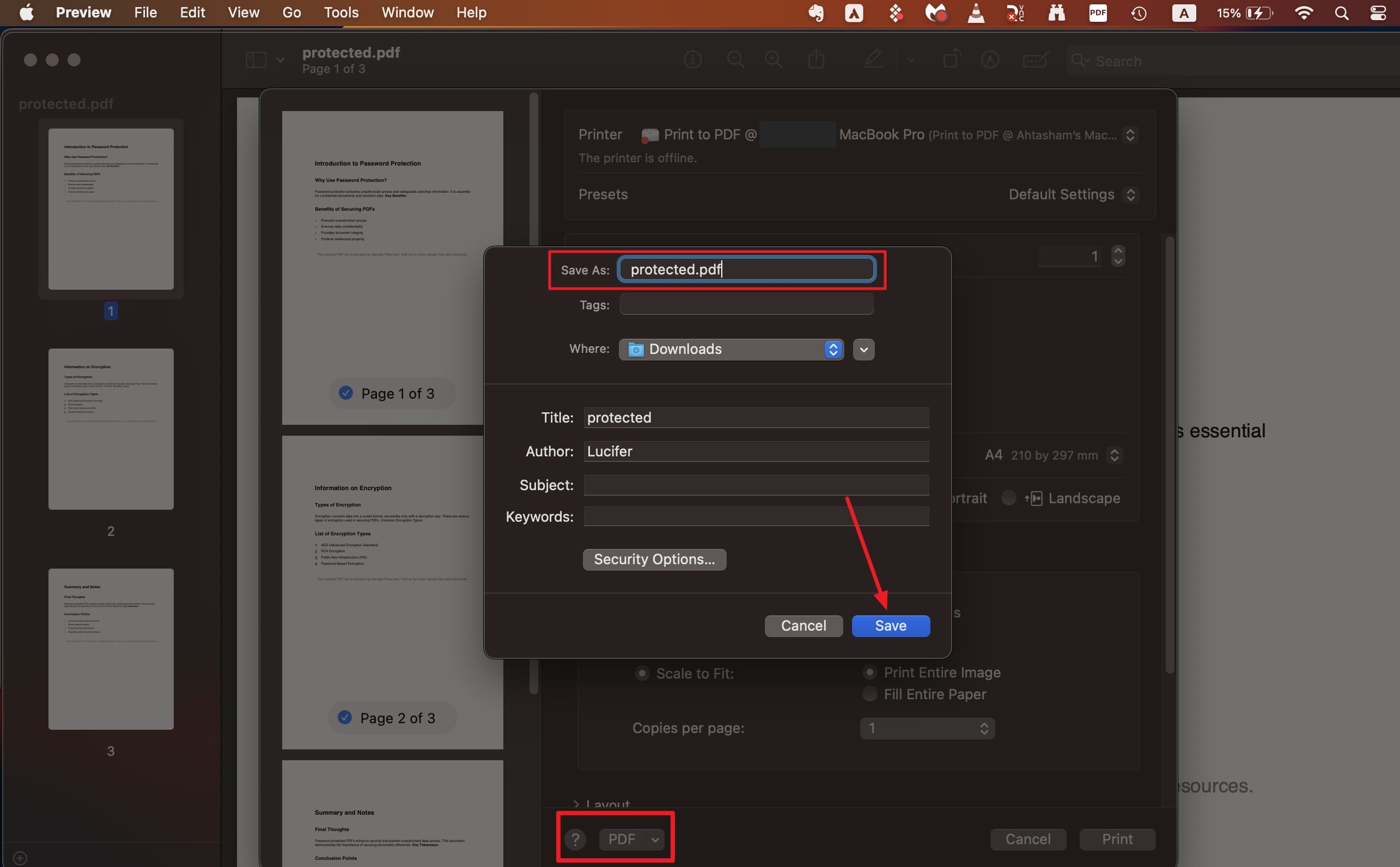
Task: Click the print options scrollbar
Action: coord(1170,455)
